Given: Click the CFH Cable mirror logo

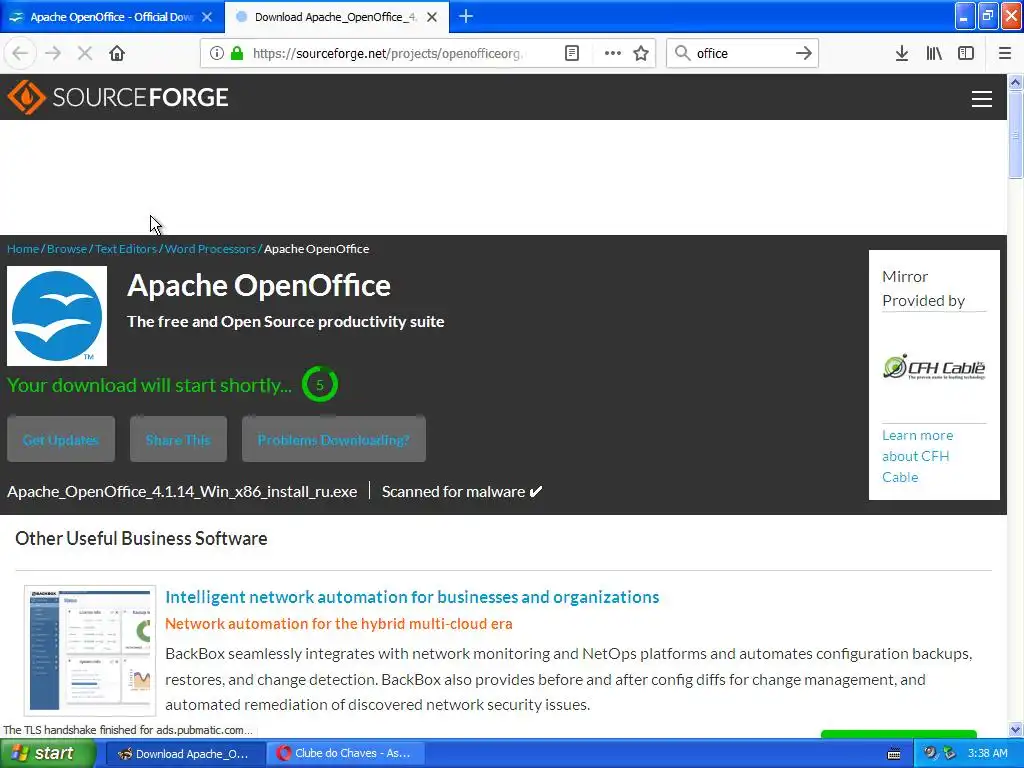Looking at the screenshot, I should pyautogui.click(x=934, y=368).
